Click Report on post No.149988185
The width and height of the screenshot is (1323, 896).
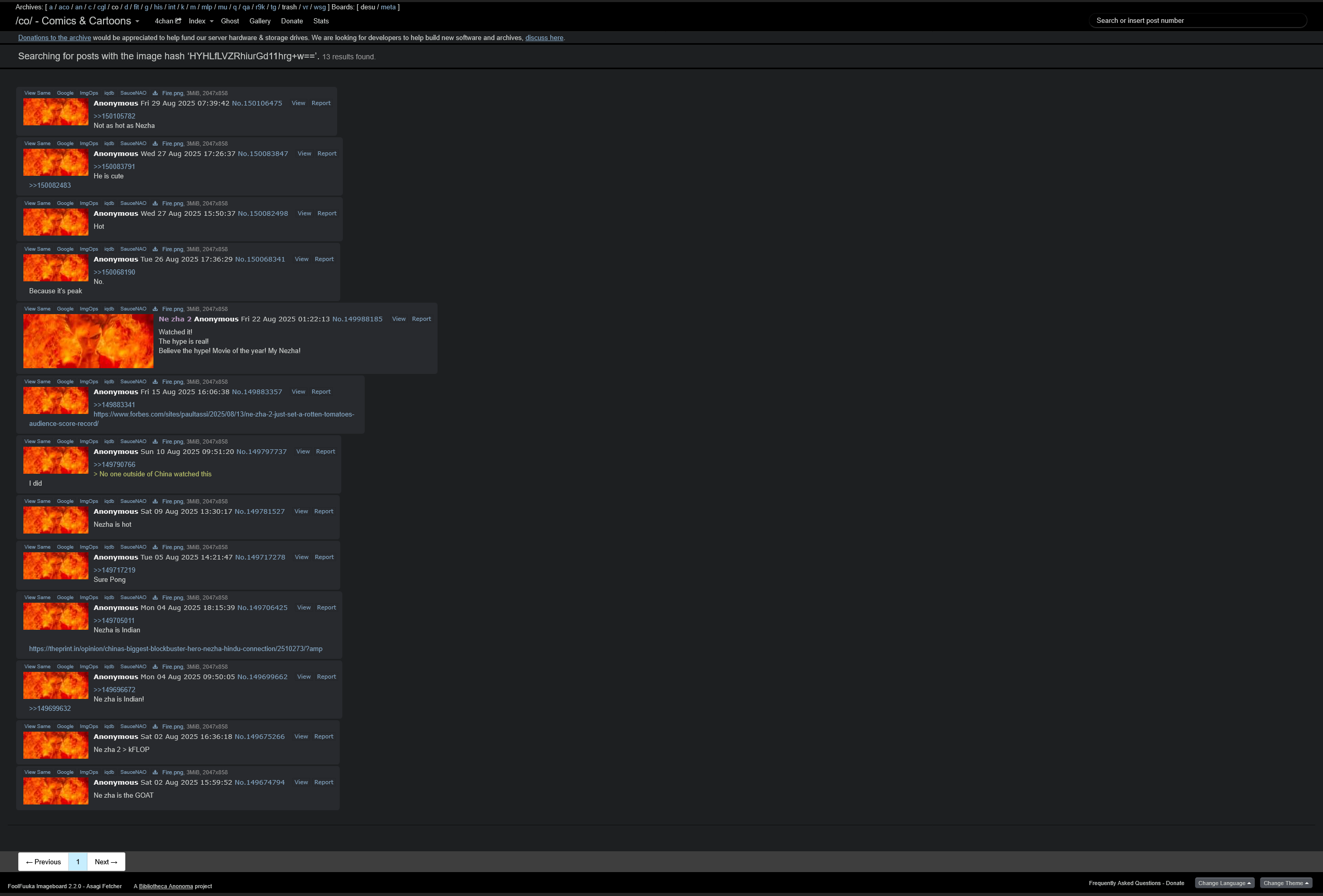point(421,319)
